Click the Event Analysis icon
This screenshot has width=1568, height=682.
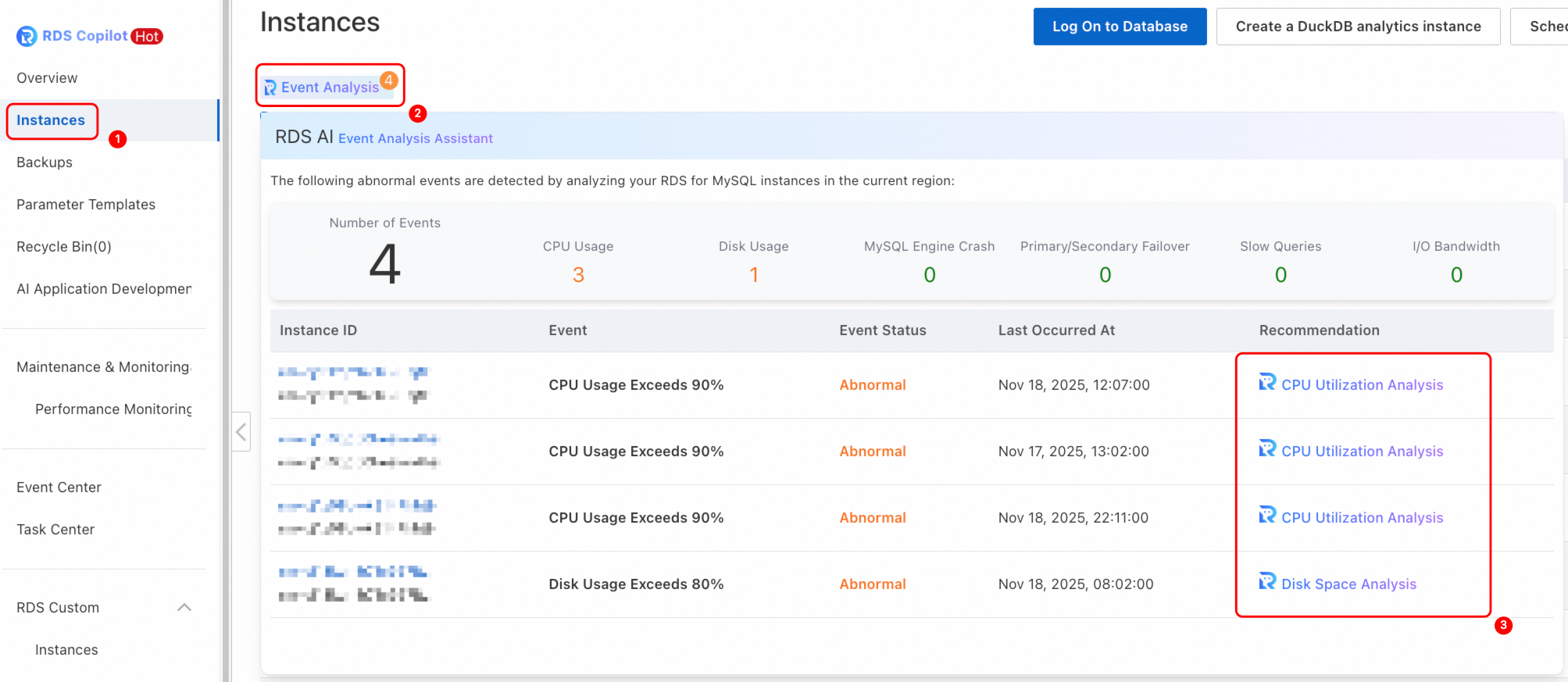270,87
